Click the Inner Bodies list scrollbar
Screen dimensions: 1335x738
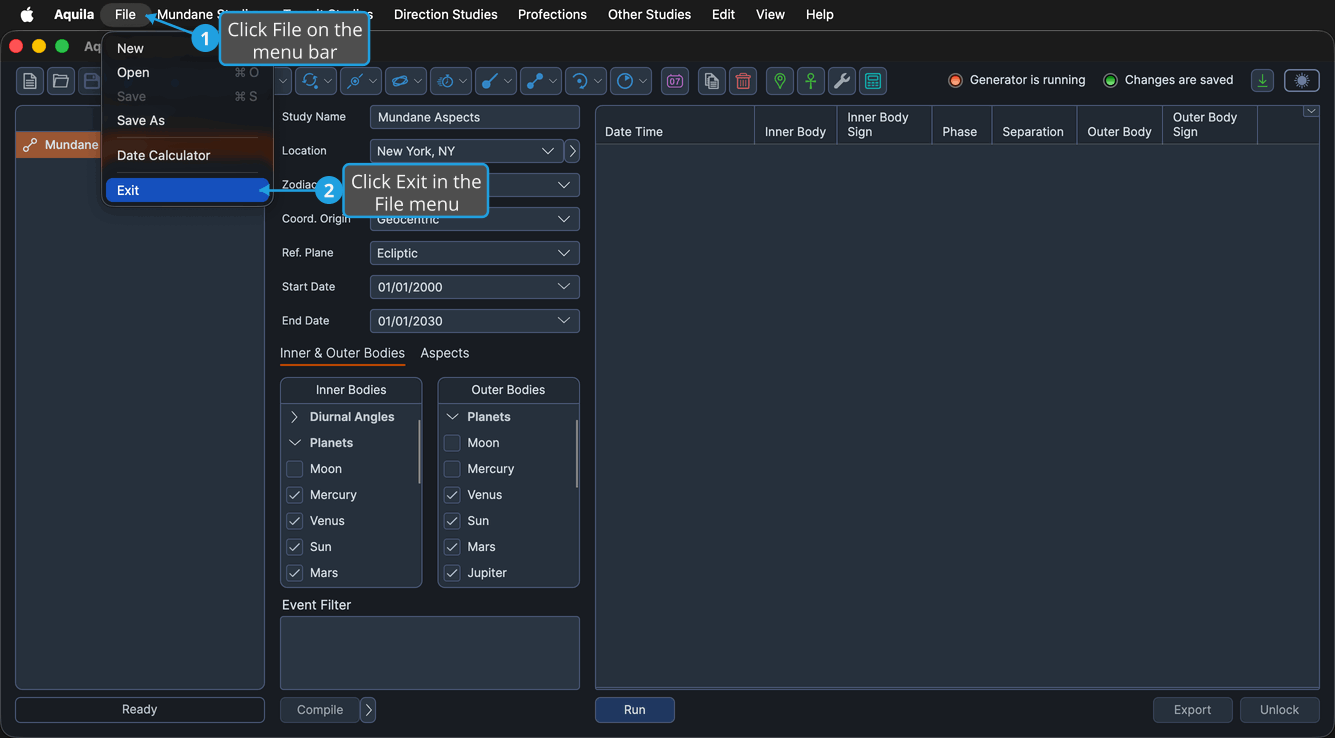click(419, 452)
